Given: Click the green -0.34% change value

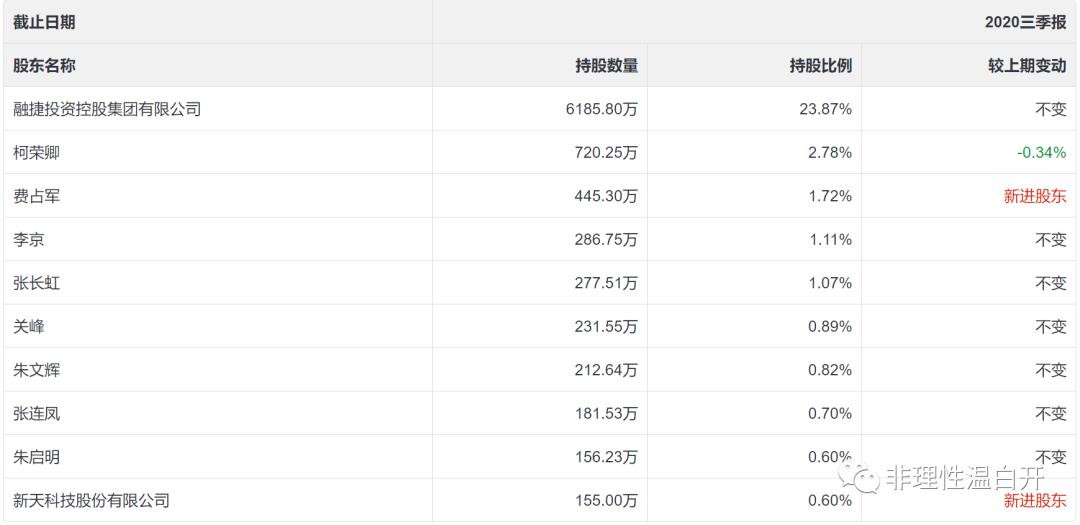Looking at the screenshot, I should [1041, 152].
